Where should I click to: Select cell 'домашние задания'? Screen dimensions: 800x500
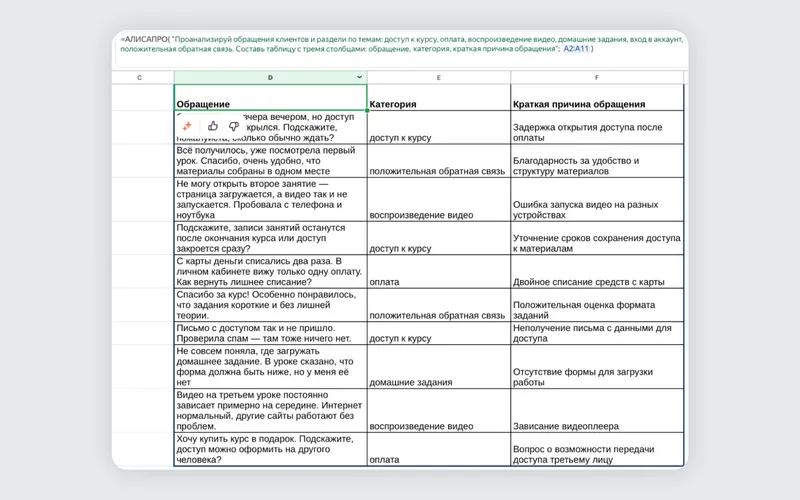click(439, 367)
